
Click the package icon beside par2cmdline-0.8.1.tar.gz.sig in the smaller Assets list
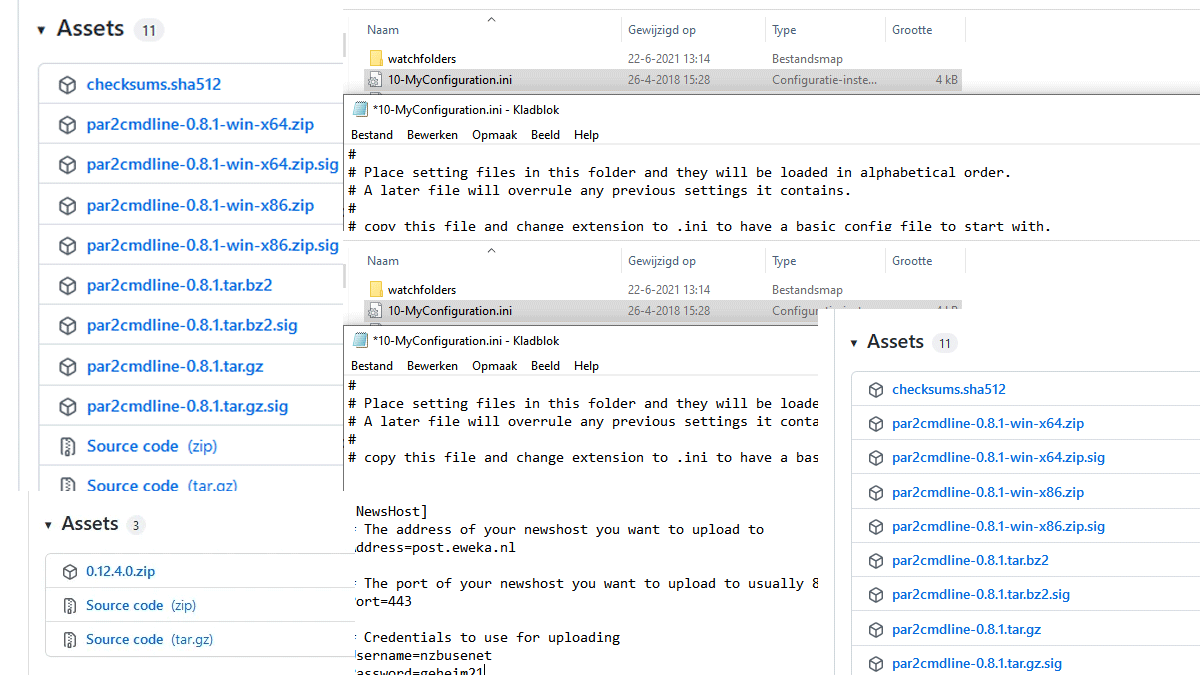[x=876, y=663]
